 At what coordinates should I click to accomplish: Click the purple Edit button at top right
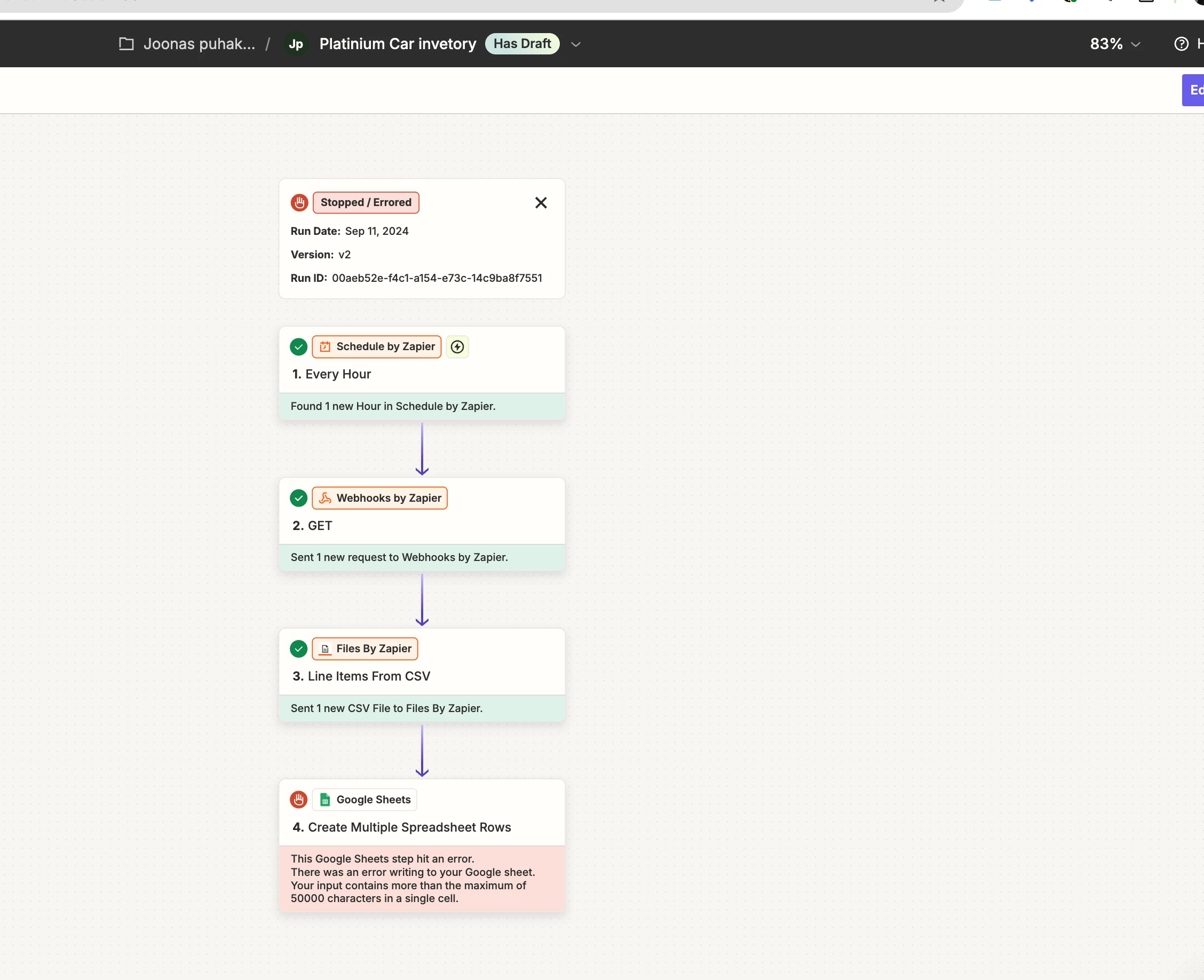tap(1194, 90)
